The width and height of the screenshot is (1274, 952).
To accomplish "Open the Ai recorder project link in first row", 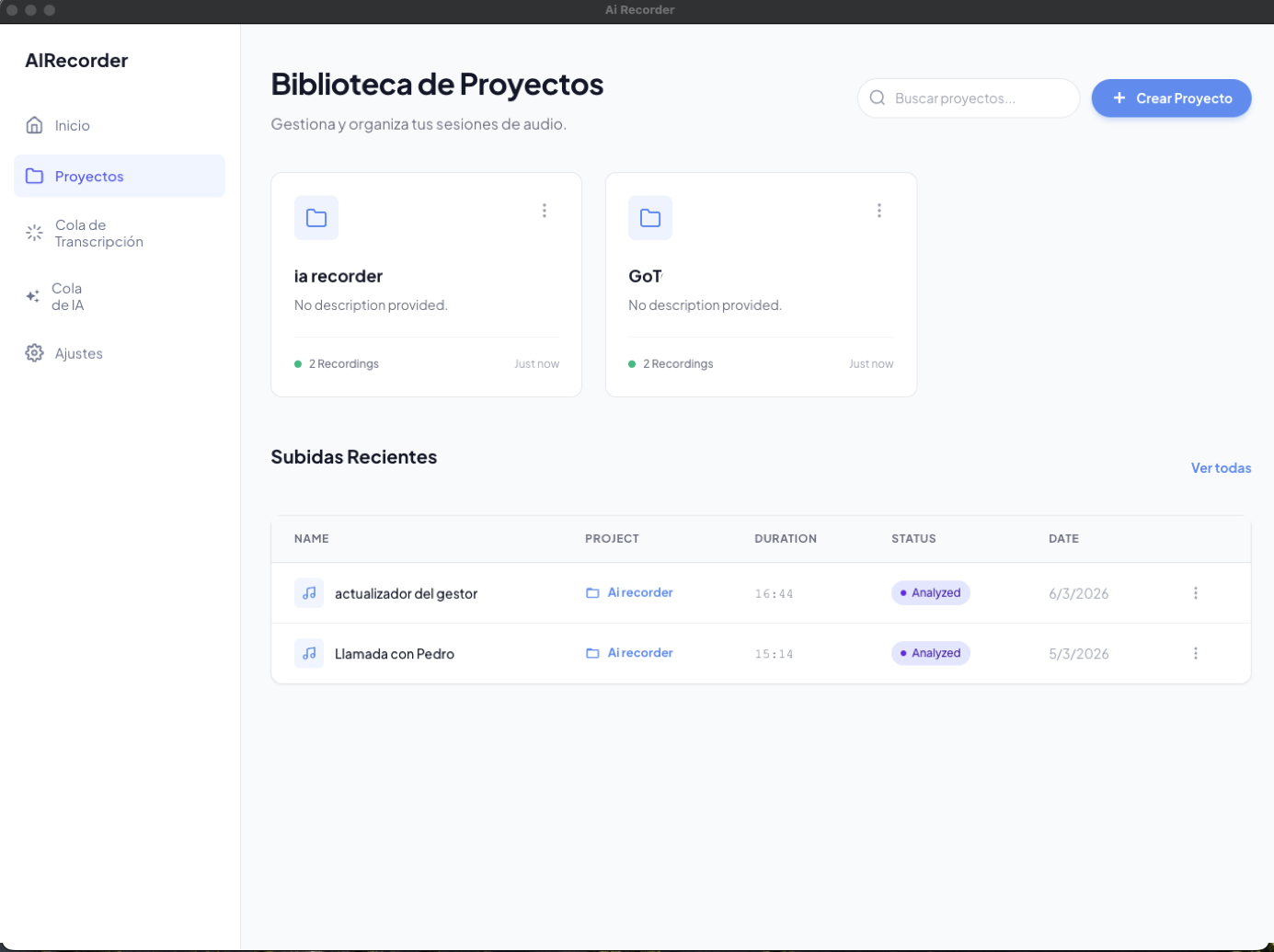I will click(639, 592).
